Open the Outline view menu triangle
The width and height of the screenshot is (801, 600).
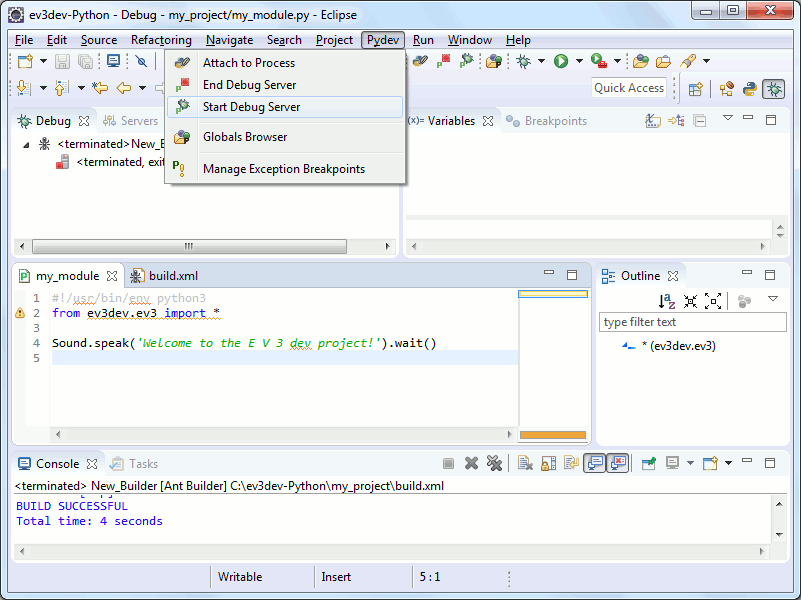tap(772, 299)
